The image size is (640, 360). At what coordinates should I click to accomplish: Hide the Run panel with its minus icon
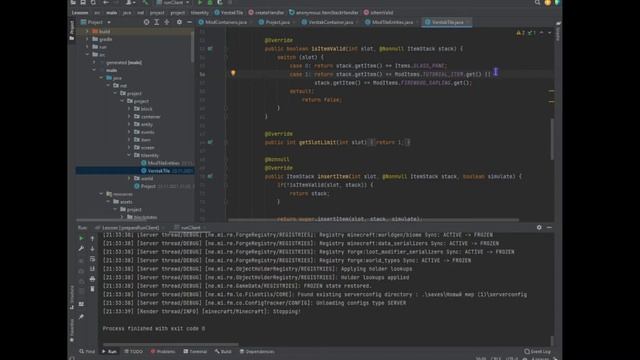pos(549,227)
